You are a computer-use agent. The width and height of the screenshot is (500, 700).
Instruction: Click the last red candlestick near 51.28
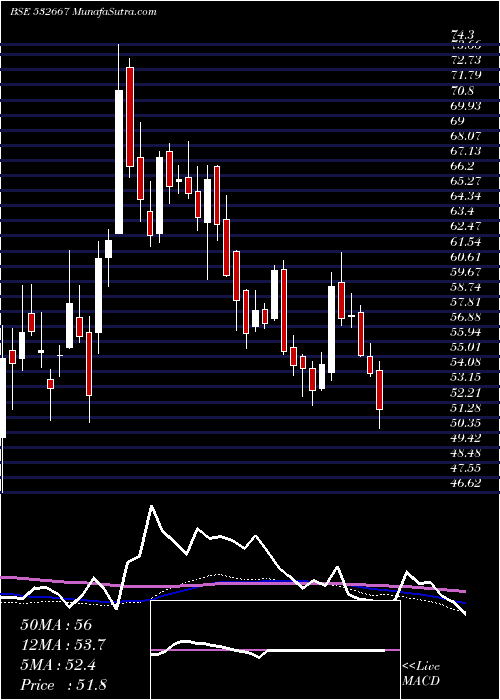tap(380, 390)
